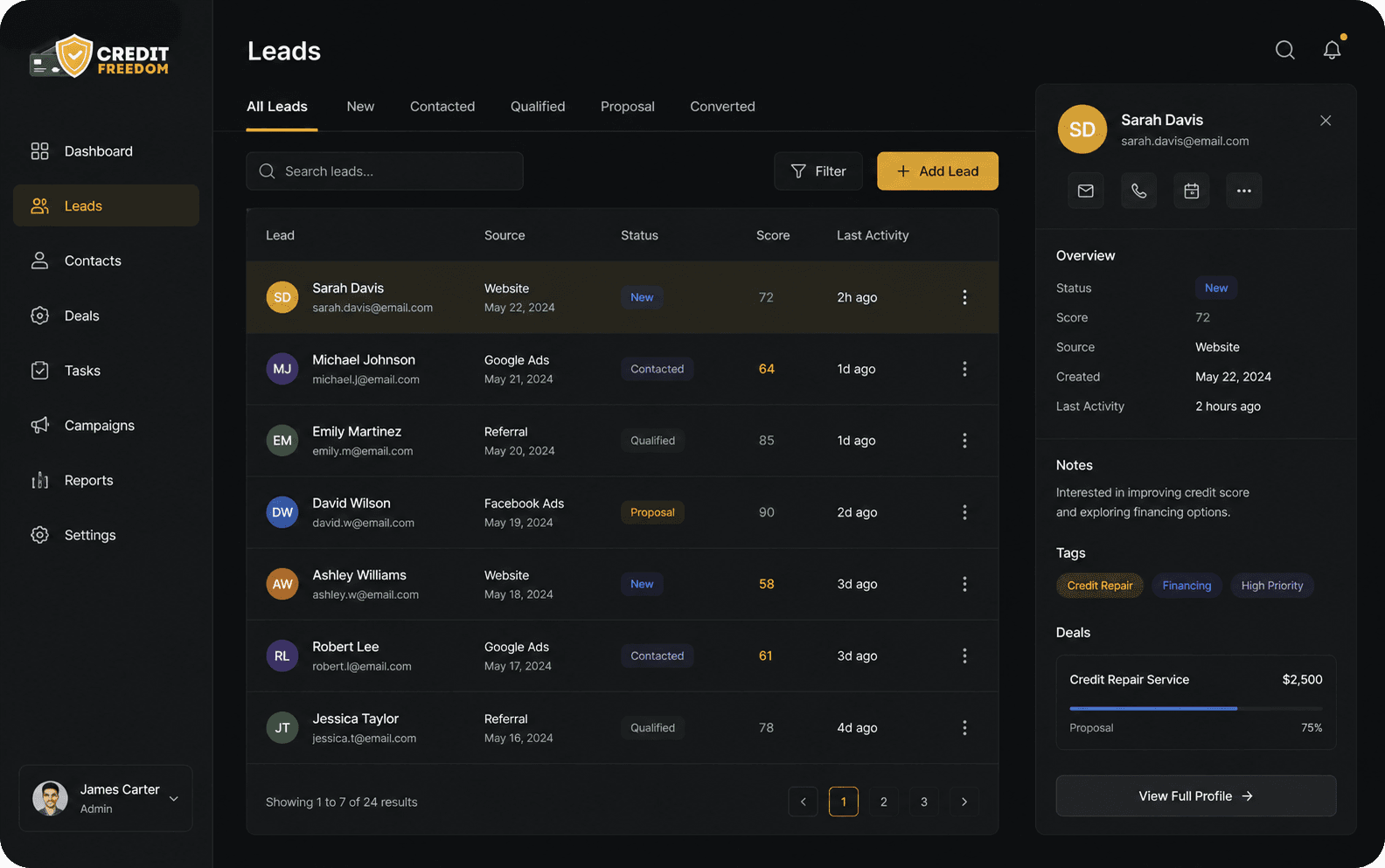Screen dimensions: 1385x868
Task: Click the RL avatar for Robert Lee
Action: coord(282,656)
